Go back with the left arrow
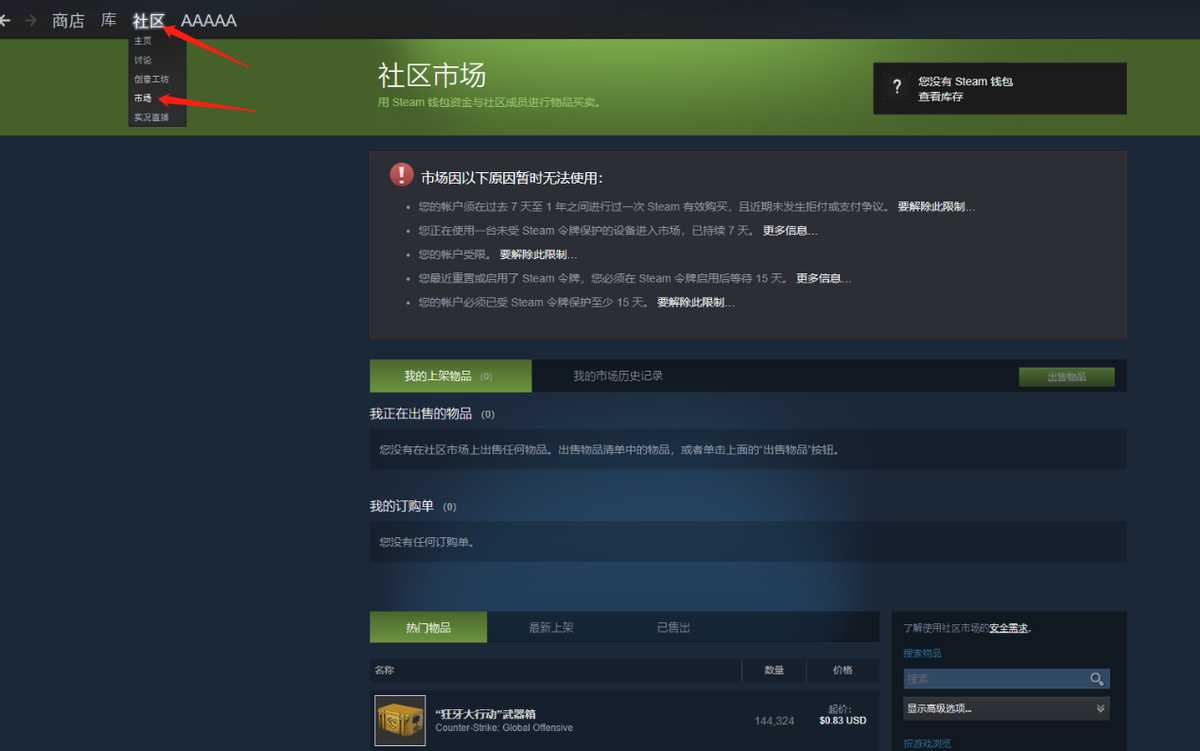Image resolution: width=1200 pixels, height=751 pixels. click(x=5, y=20)
